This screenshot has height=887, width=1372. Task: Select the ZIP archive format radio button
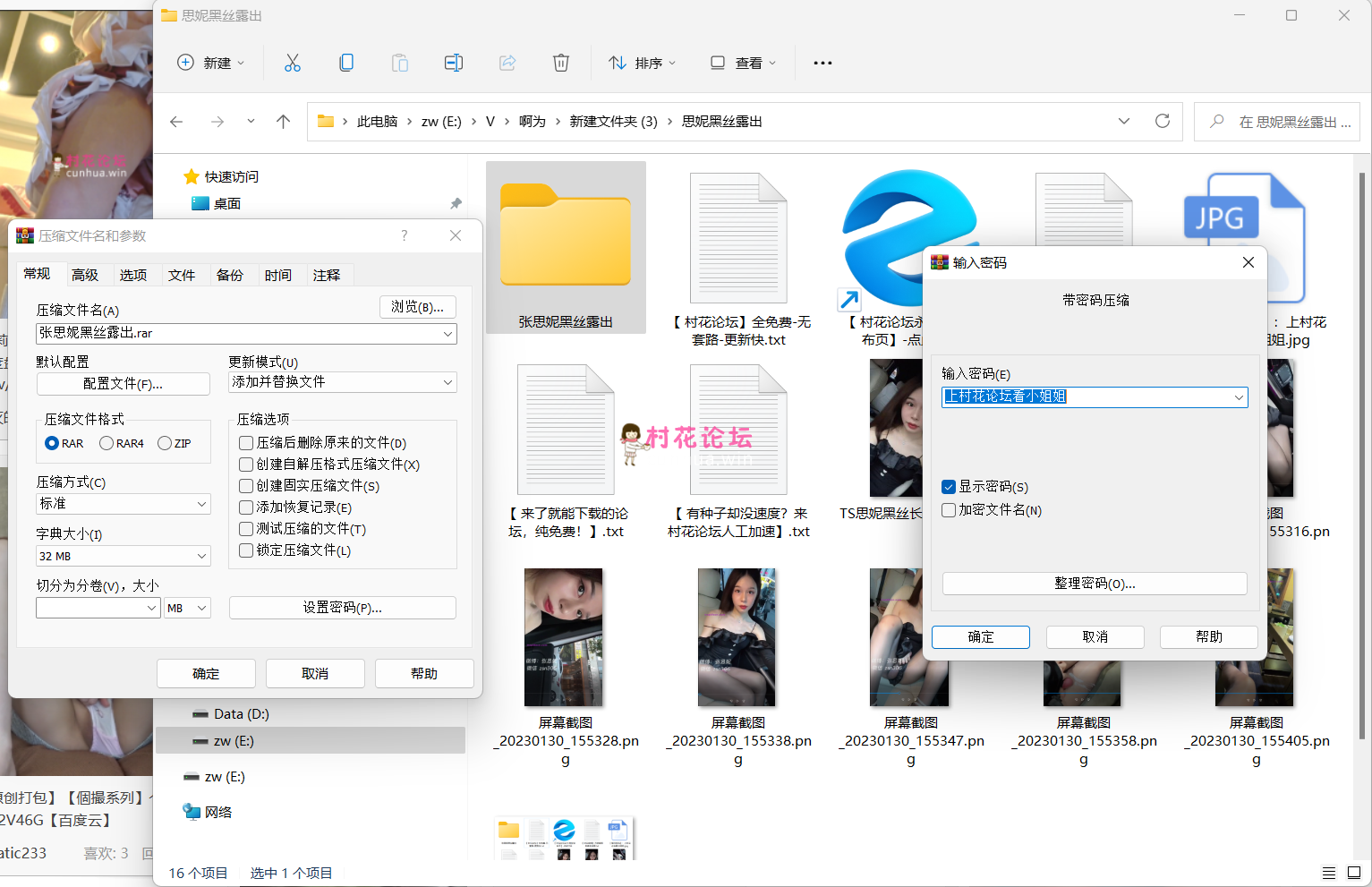pos(165,443)
